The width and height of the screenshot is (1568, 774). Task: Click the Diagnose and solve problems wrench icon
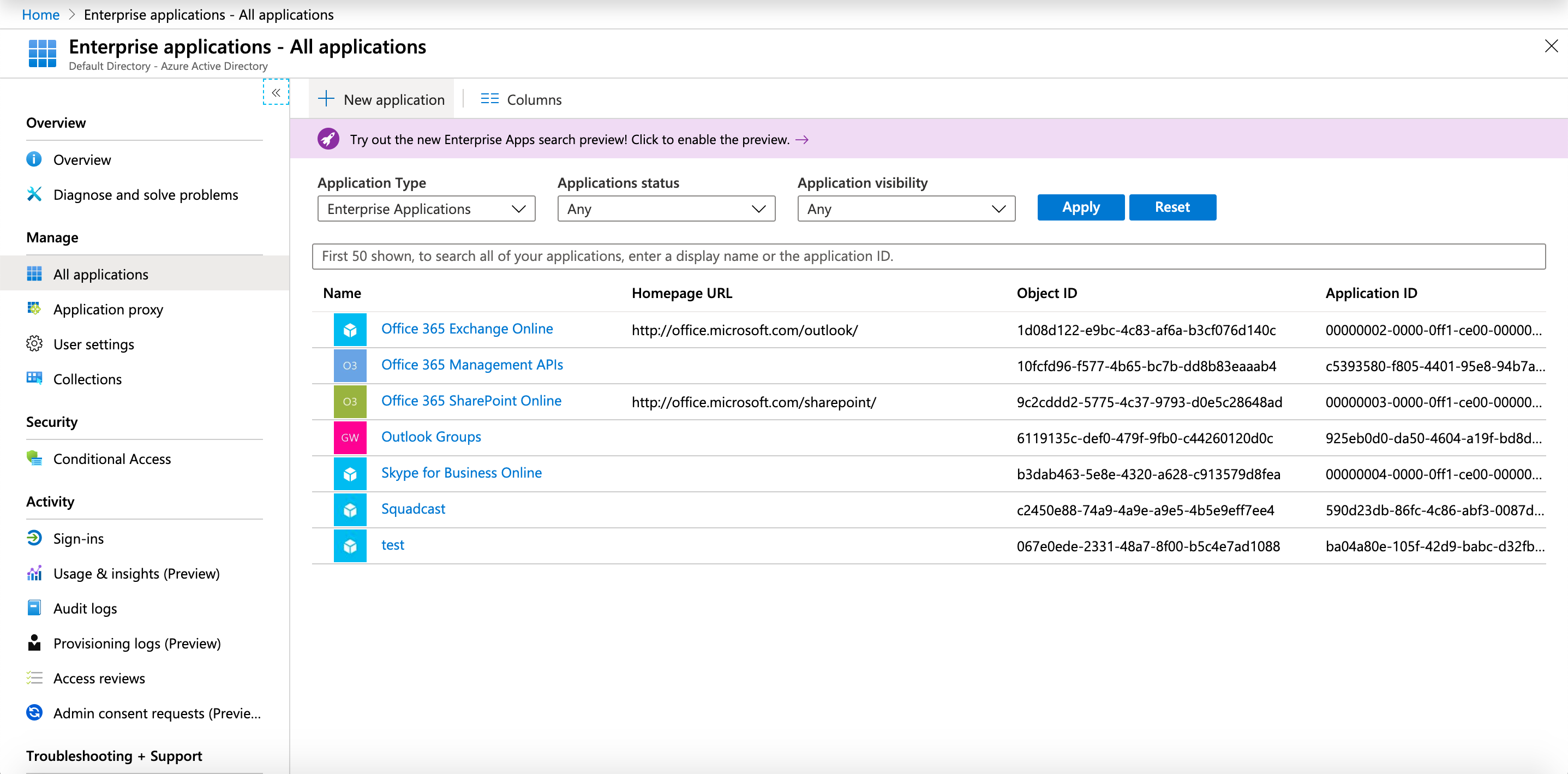click(34, 194)
